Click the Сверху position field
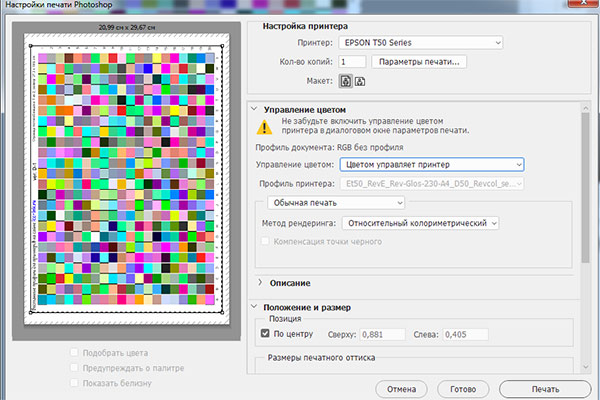The height and width of the screenshot is (400, 600). tap(382, 334)
